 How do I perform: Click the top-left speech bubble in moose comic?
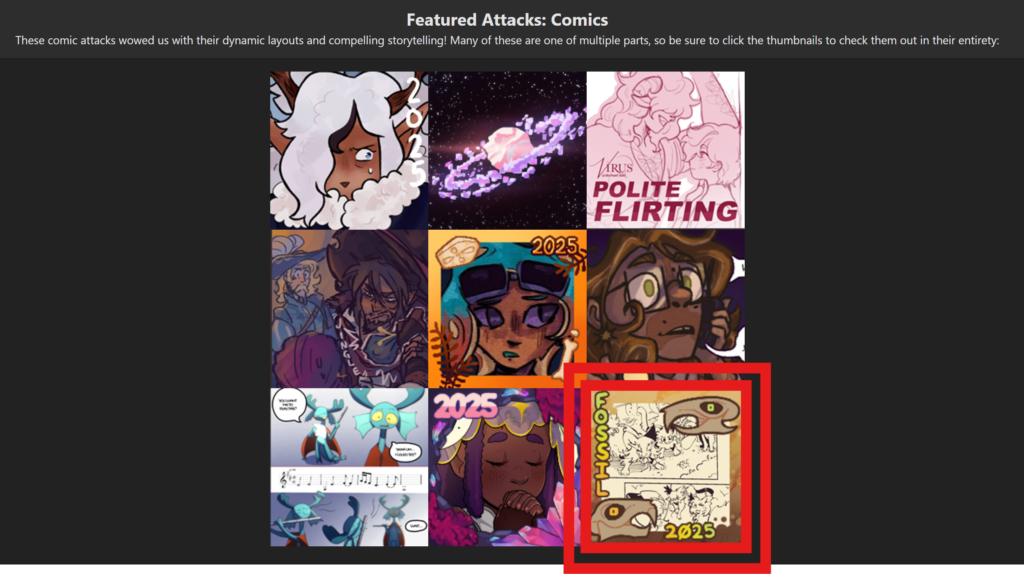point(288,405)
